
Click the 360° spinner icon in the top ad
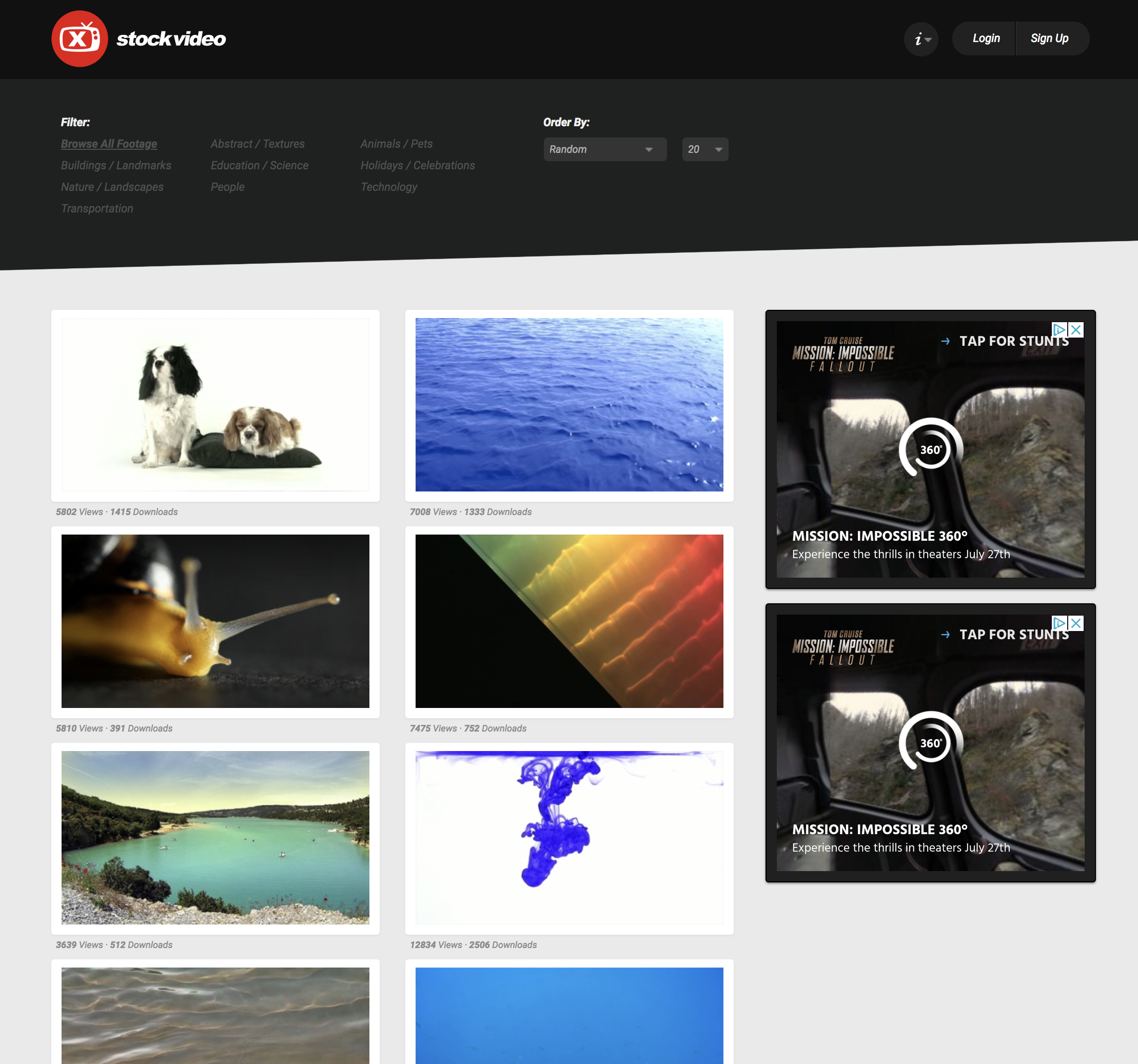930,450
